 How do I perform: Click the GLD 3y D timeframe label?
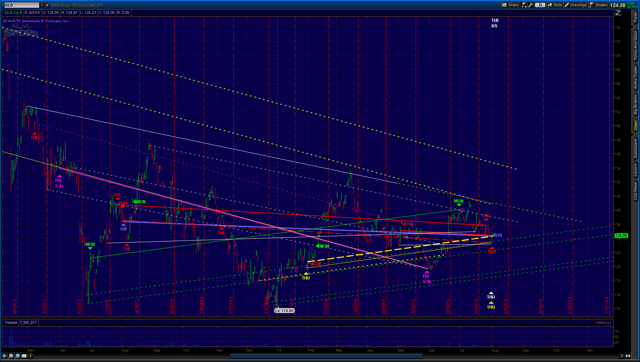click(12, 13)
